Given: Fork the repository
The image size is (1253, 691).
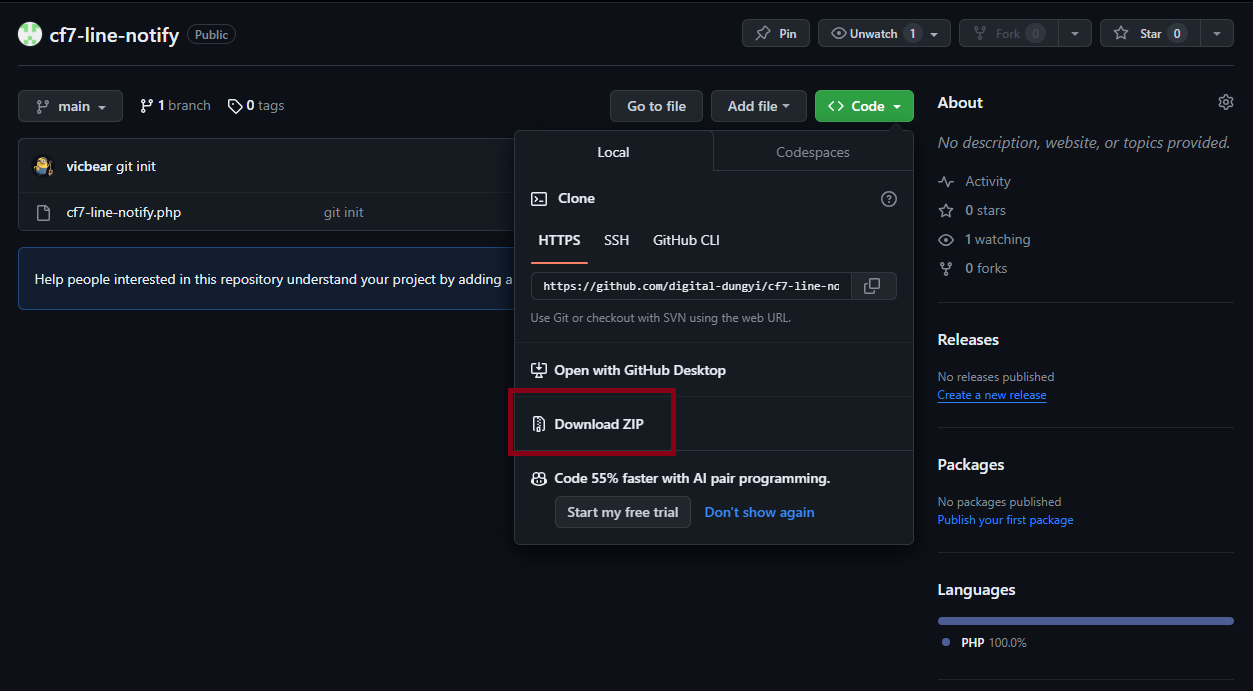Looking at the screenshot, I should click(1008, 34).
